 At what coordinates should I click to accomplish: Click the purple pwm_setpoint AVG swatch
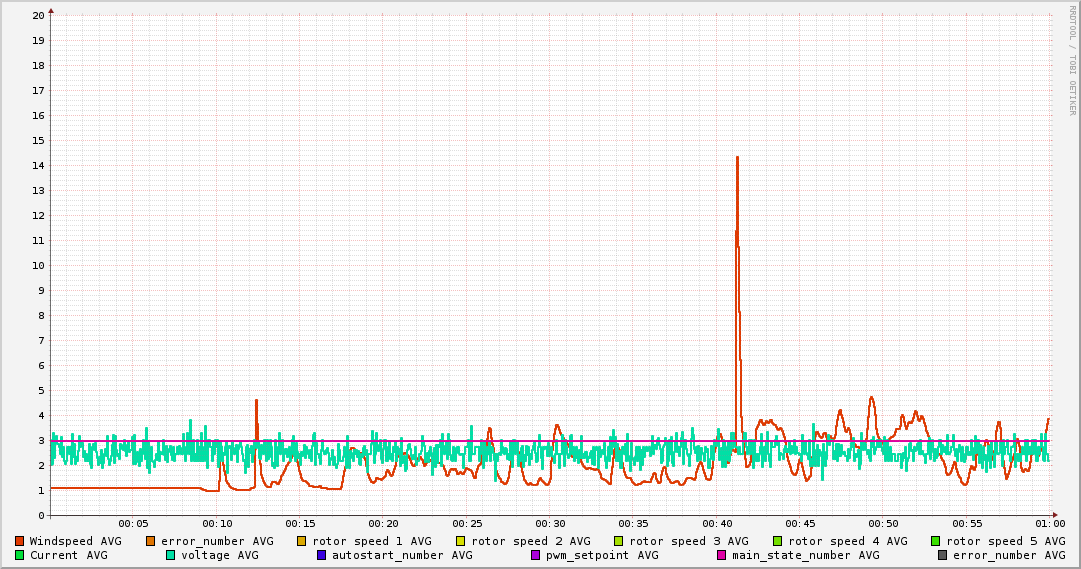click(536, 555)
